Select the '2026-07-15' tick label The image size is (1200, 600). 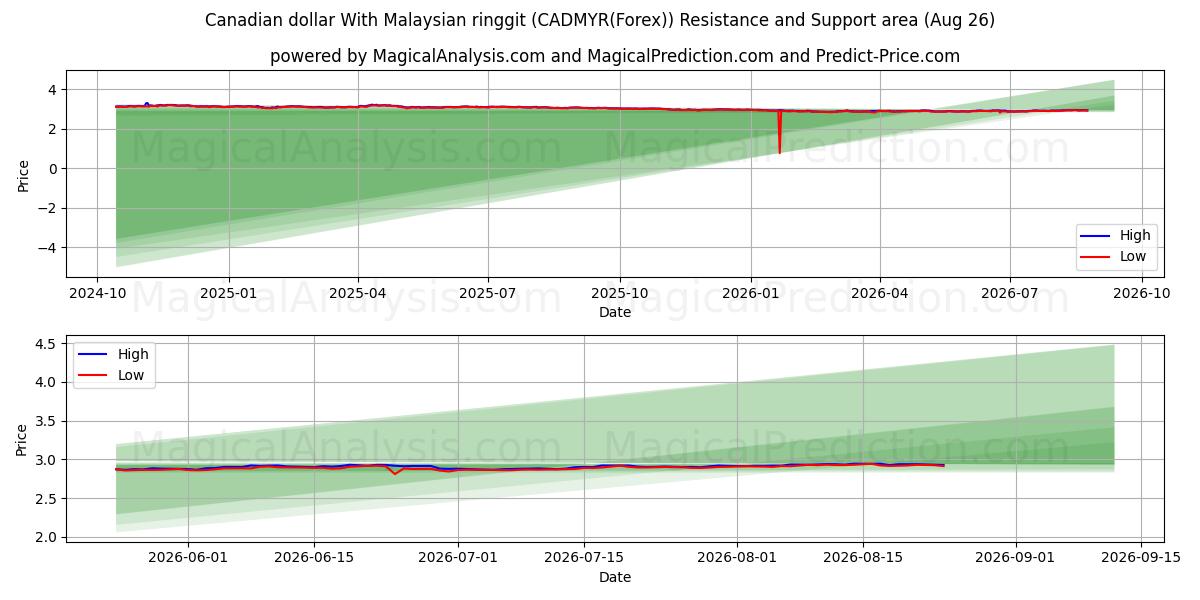(584, 559)
